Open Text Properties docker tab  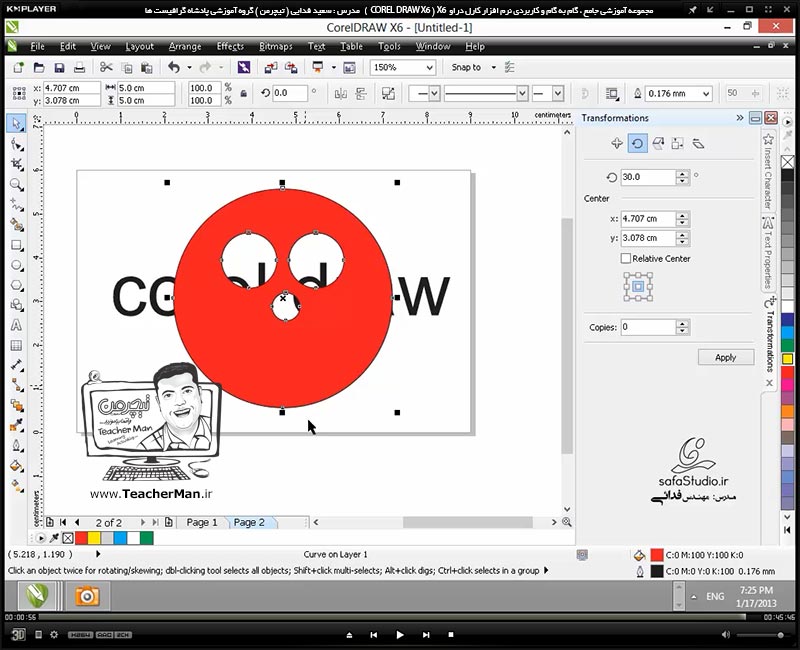(768, 253)
